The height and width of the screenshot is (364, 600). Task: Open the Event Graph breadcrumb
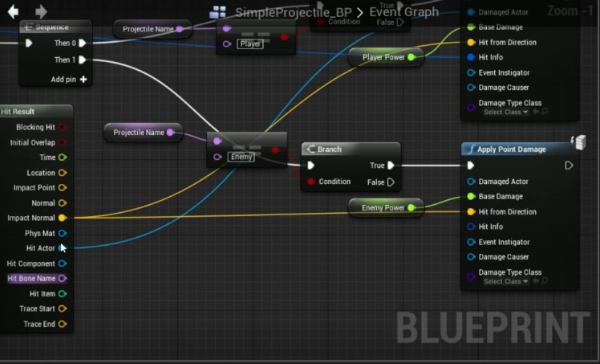[x=404, y=12]
